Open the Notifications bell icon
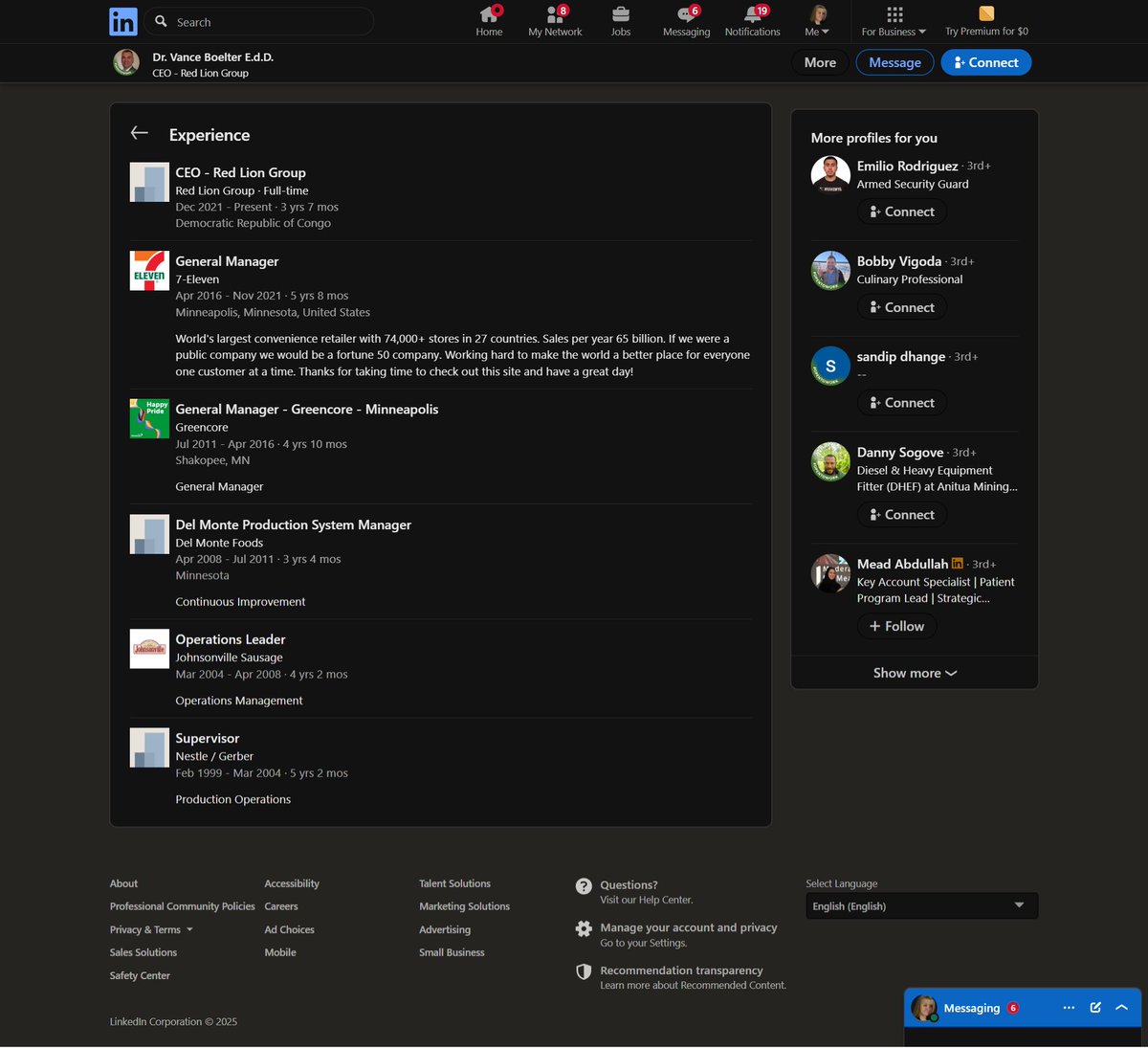The height and width of the screenshot is (1048, 1148). click(x=753, y=15)
